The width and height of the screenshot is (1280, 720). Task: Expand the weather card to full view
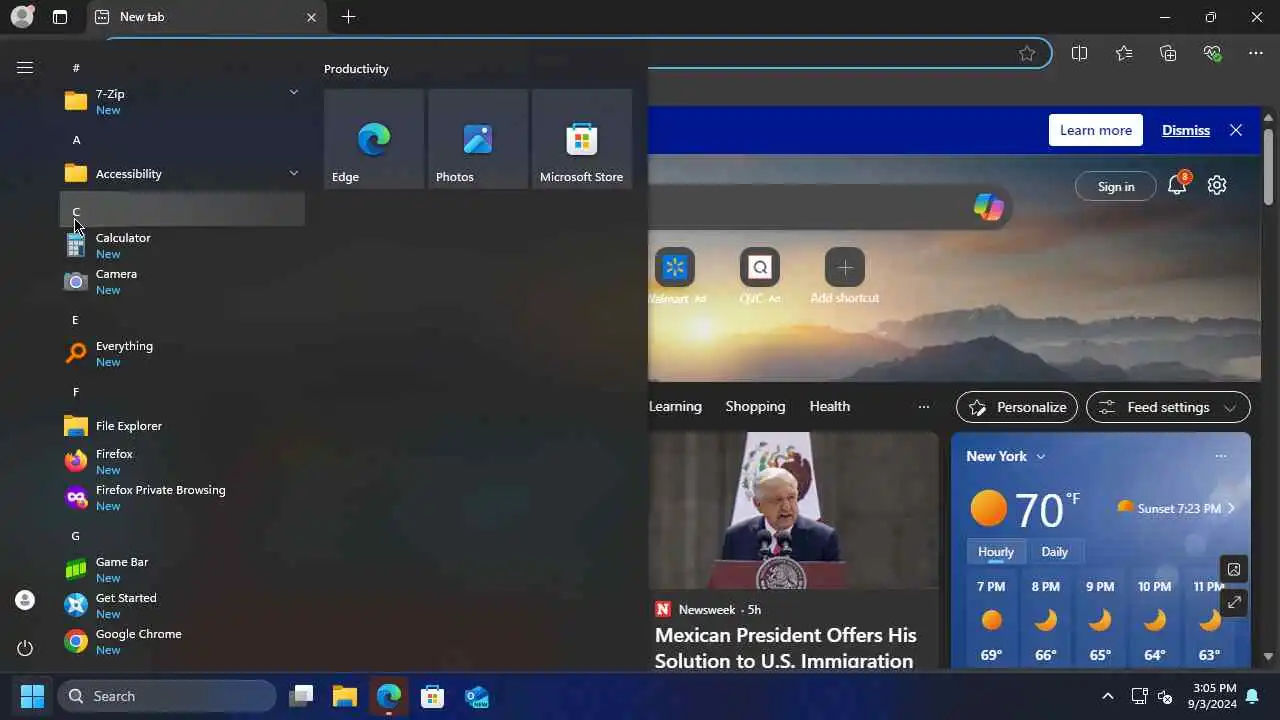pyautogui.click(x=1234, y=602)
